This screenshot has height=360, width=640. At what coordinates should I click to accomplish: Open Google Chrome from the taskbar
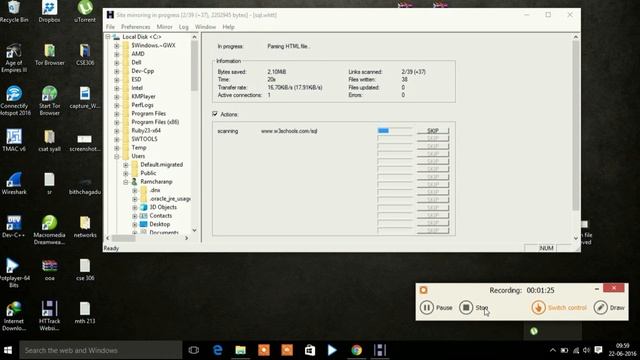pyautogui.click(x=356, y=350)
